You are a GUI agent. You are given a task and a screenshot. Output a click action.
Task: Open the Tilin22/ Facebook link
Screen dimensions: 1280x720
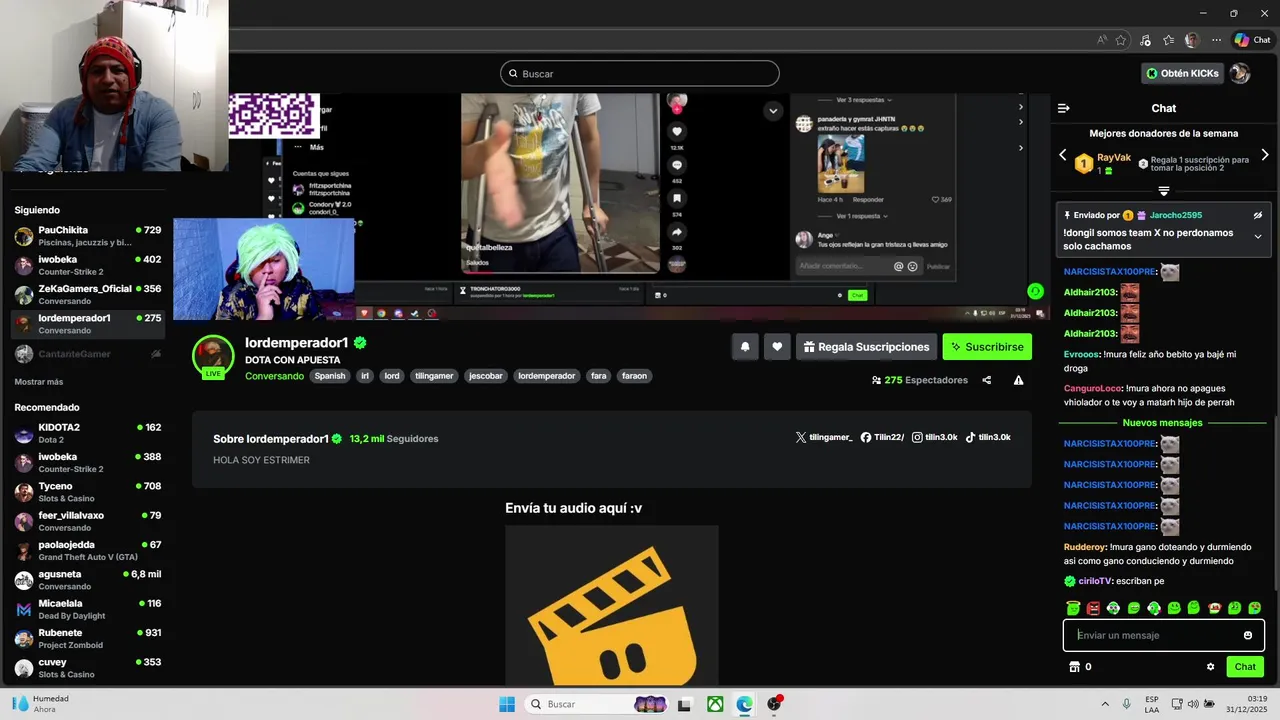coord(882,437)
